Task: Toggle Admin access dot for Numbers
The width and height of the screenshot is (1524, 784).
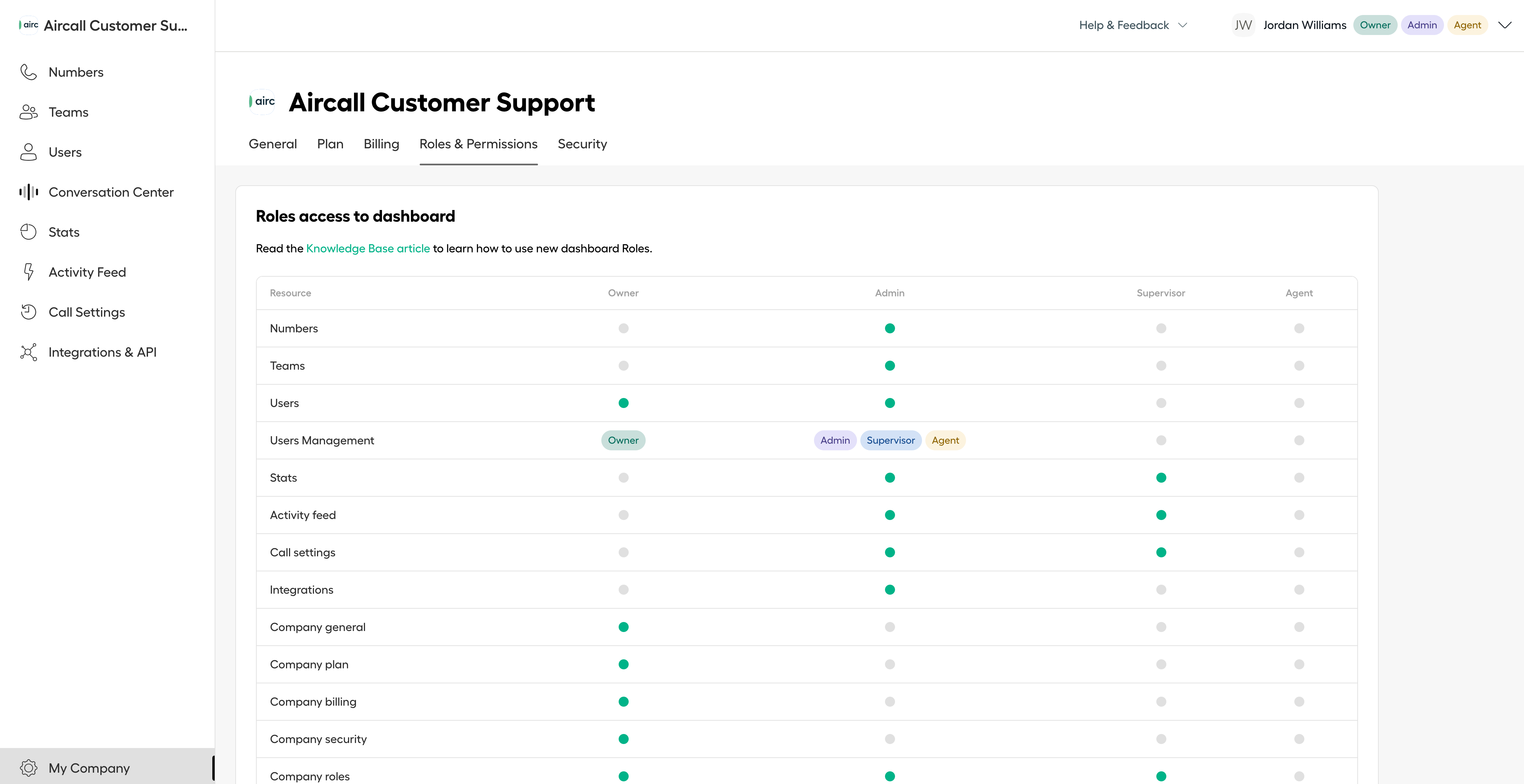Action: pyautogui.click(x=890, y=328)
